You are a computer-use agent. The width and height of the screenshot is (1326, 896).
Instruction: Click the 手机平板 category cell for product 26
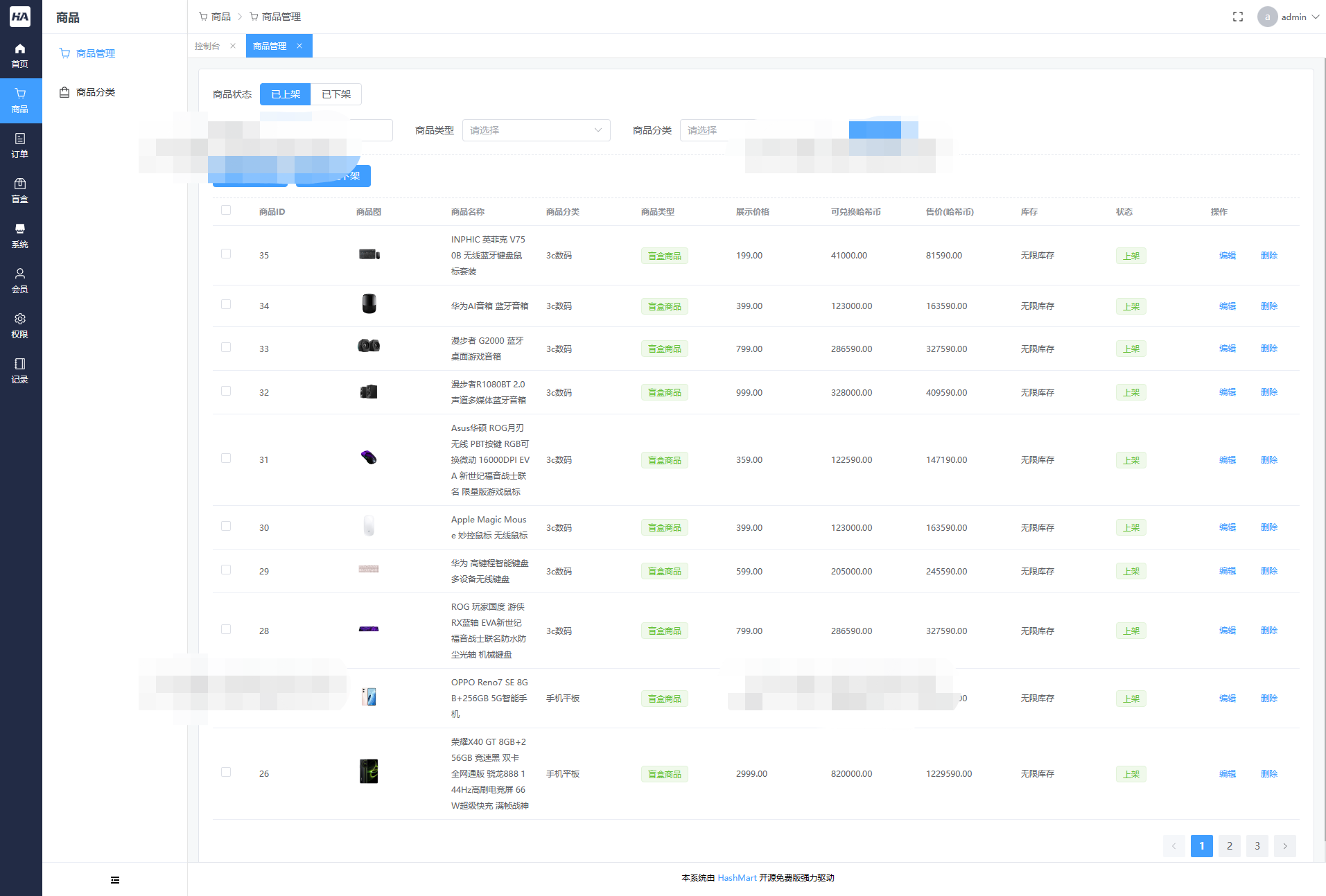[x=563, y=774]
